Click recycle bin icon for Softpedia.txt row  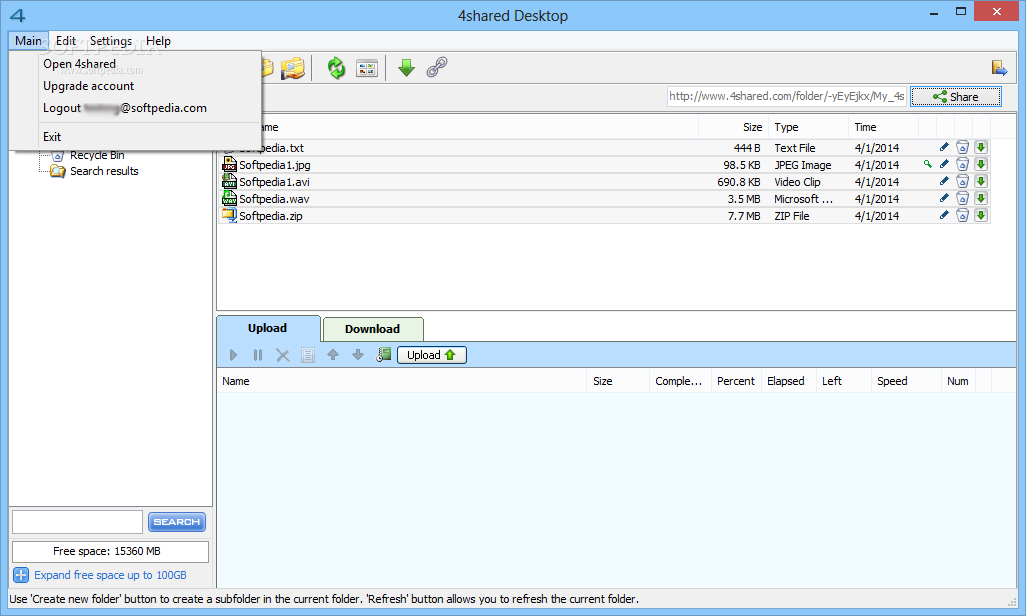(962, 147)
